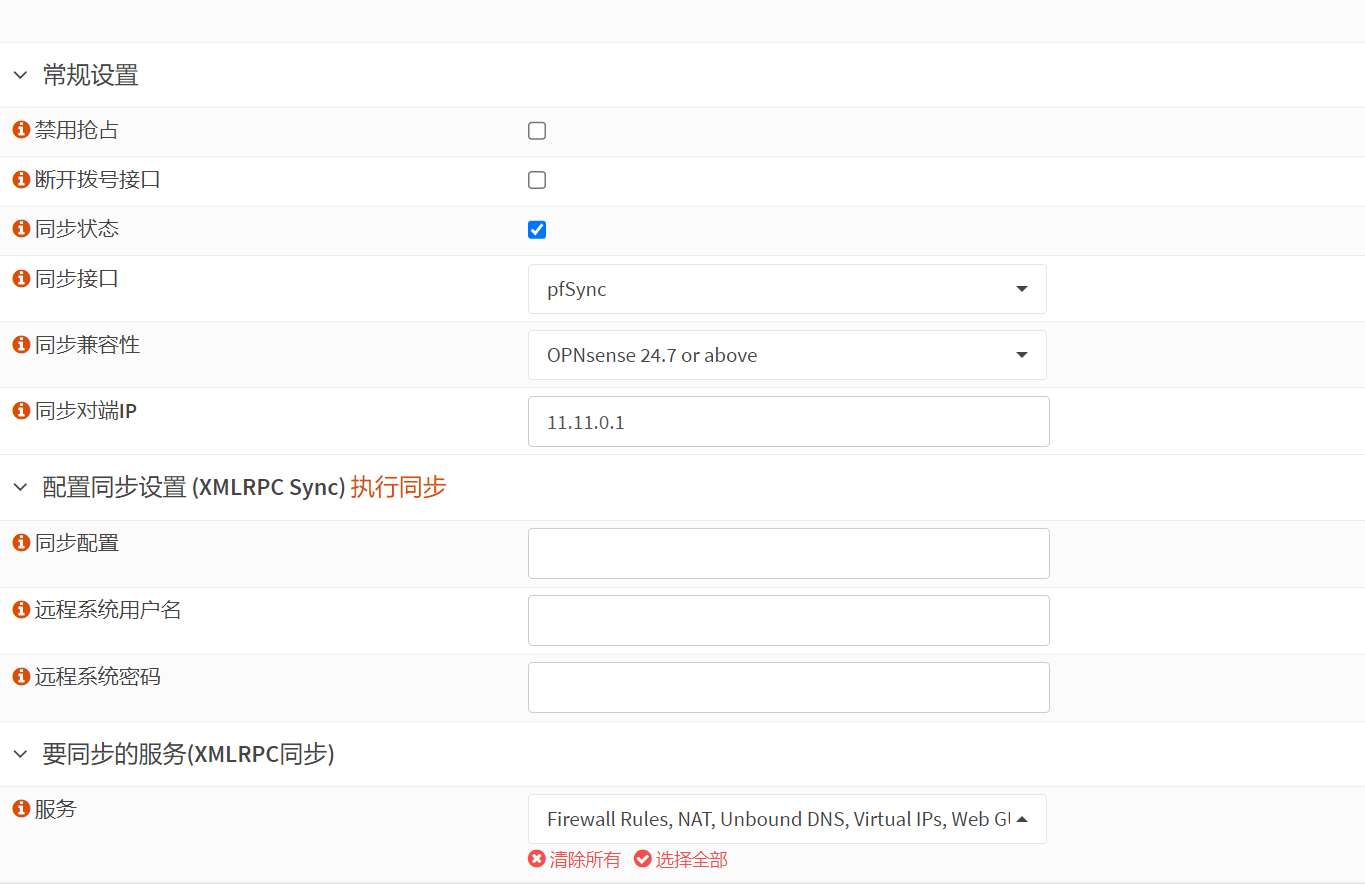Uncheck the 同步状态 checkbox
Screen dimensions: 1365x884
click(x=537, y=230)
